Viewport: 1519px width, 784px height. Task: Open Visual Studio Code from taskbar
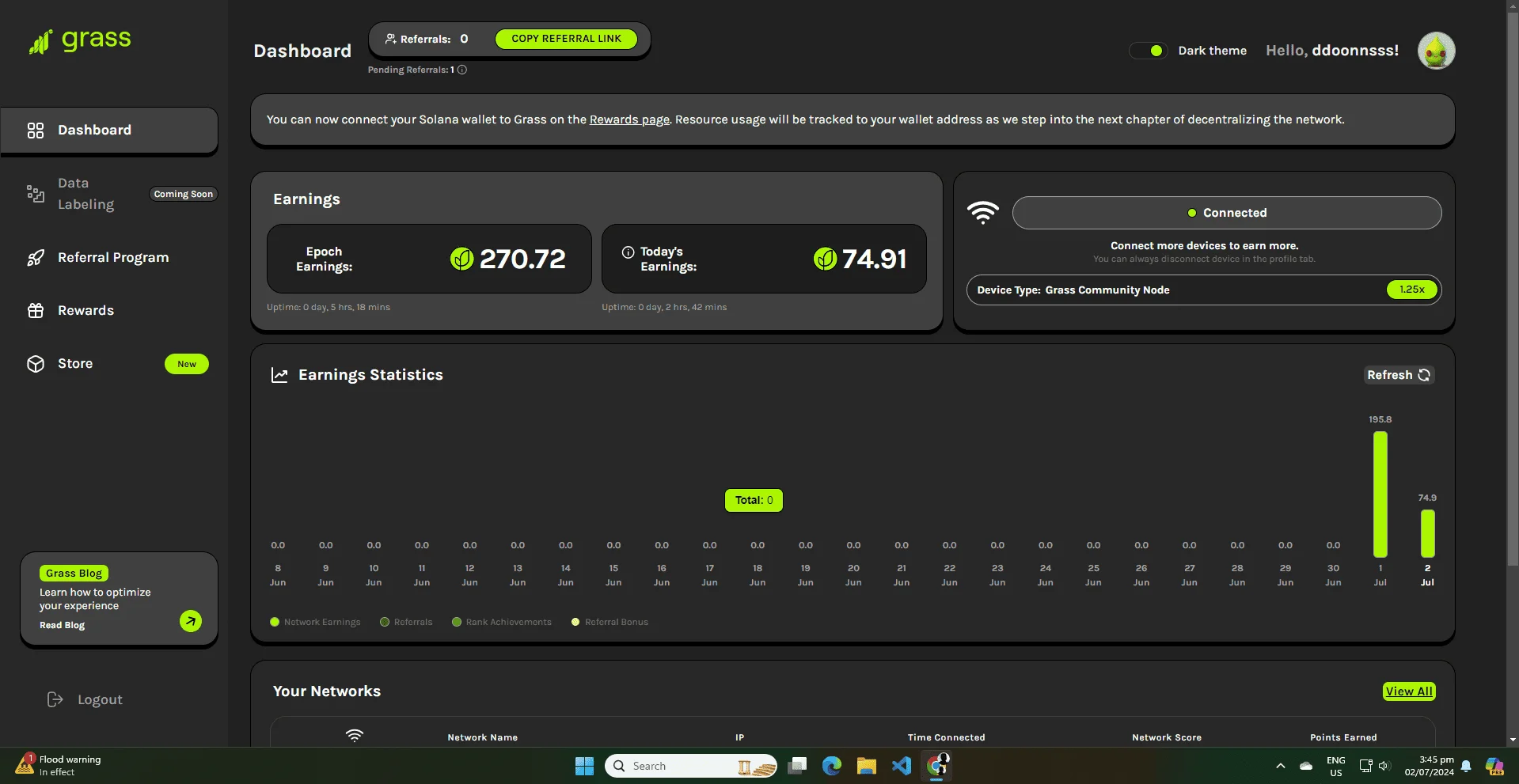pyautogui.click(x=902, y=766)
